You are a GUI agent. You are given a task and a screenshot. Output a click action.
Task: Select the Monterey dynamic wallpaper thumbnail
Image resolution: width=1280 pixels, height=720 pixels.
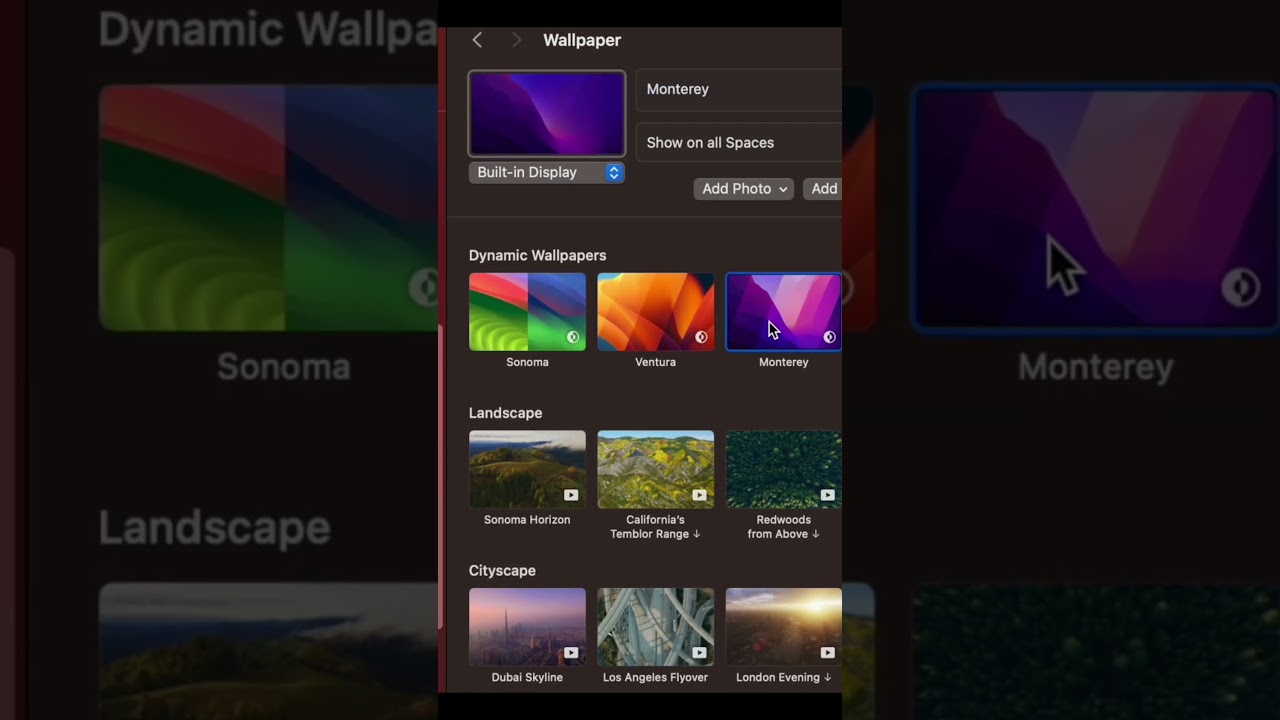pyautogui.click(x=783, y=312)
